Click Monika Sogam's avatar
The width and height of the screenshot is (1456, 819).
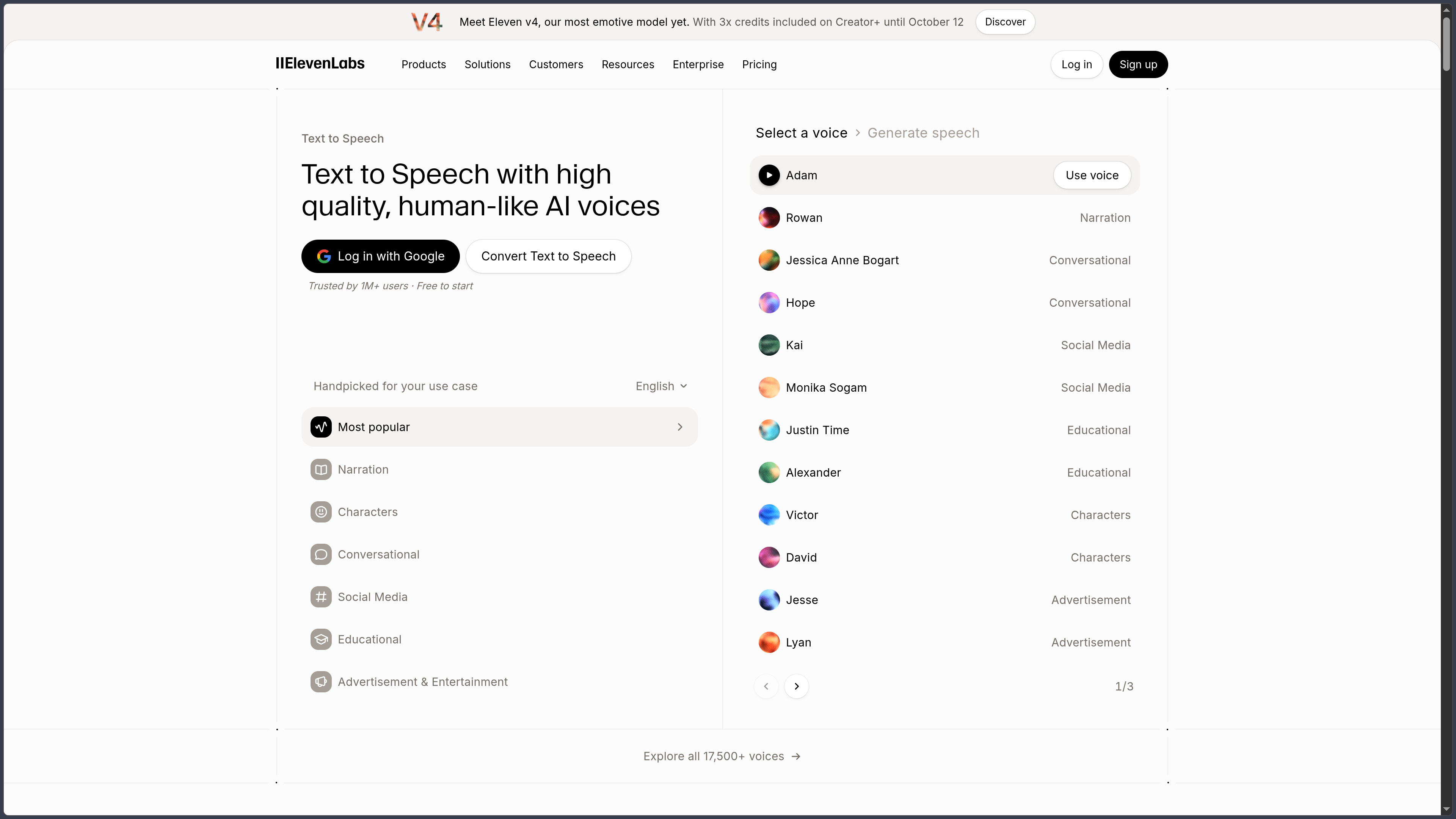(769, 387)
